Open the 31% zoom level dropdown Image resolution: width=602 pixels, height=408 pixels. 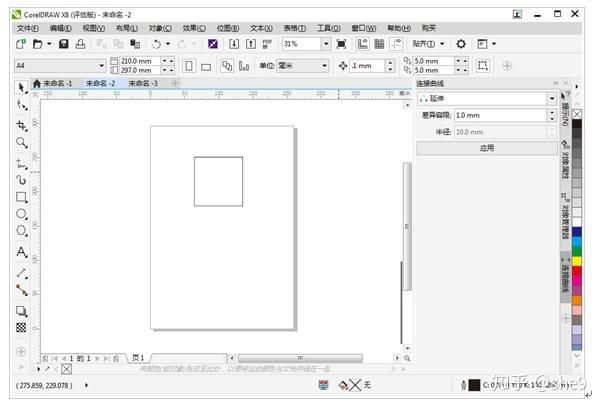coord(326,44)
